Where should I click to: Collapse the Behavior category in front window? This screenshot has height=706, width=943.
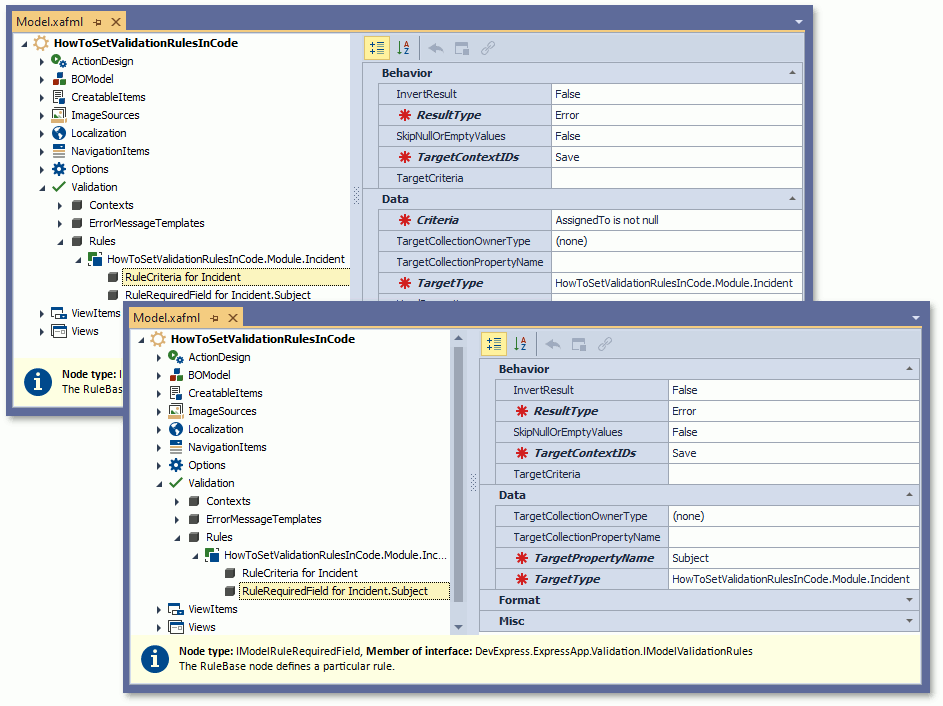[x=909, y=369]
